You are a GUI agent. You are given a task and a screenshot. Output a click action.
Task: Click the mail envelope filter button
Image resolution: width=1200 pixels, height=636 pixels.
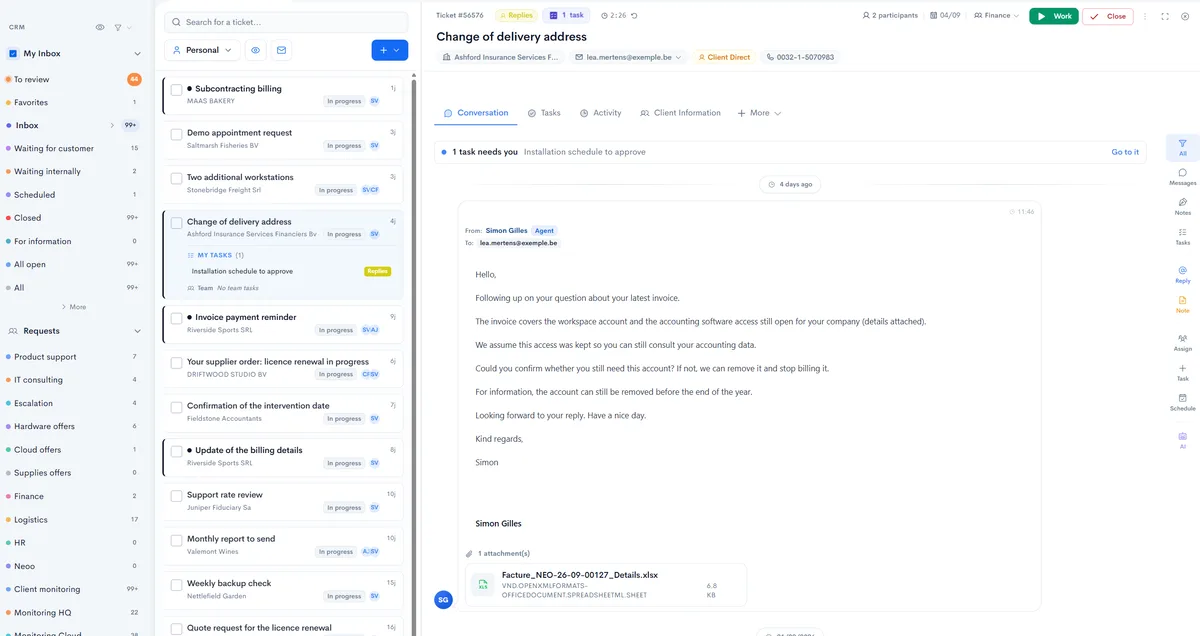[282, 50]
